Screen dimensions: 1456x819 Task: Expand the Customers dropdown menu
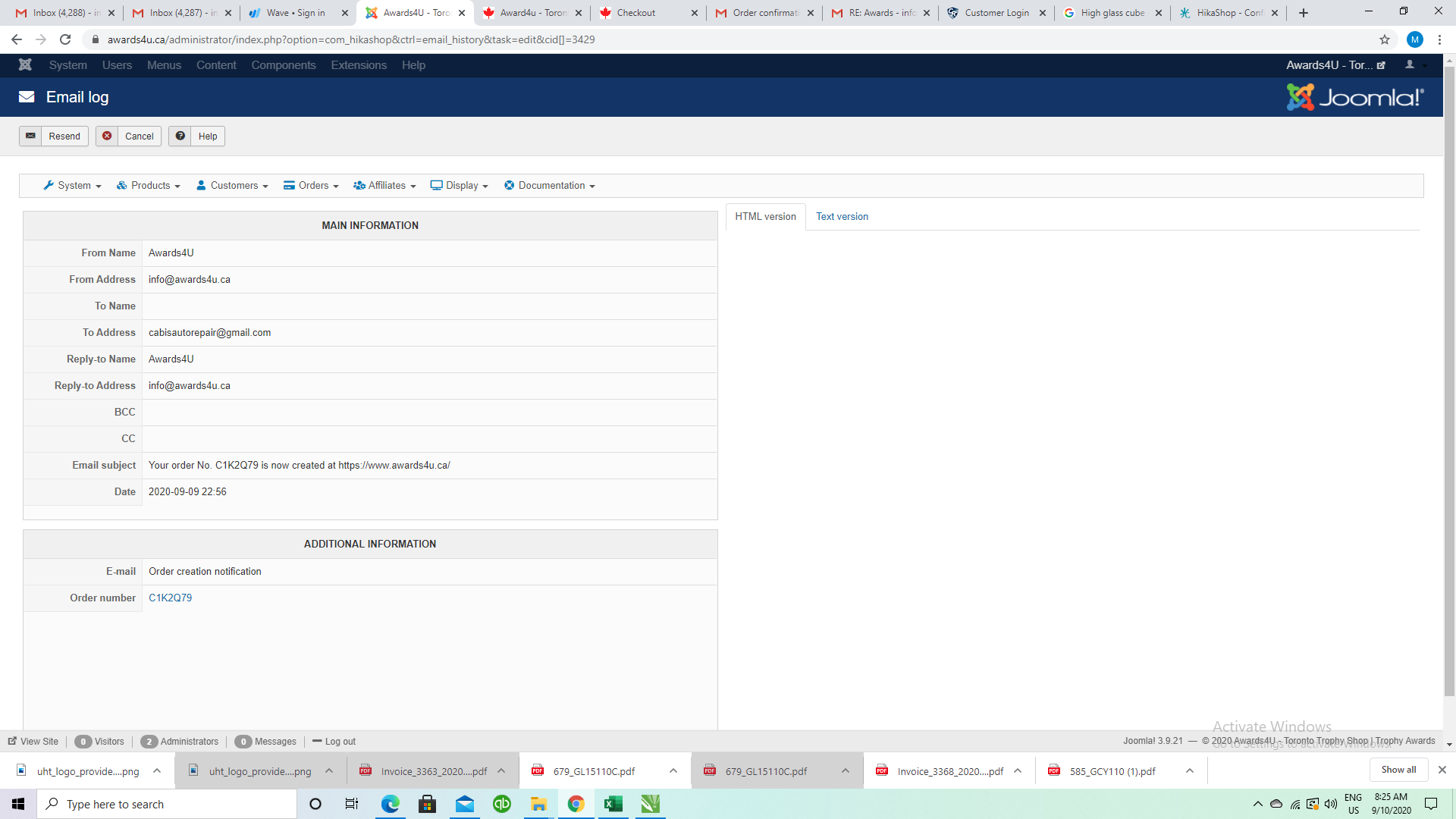[x=232, y=186]
